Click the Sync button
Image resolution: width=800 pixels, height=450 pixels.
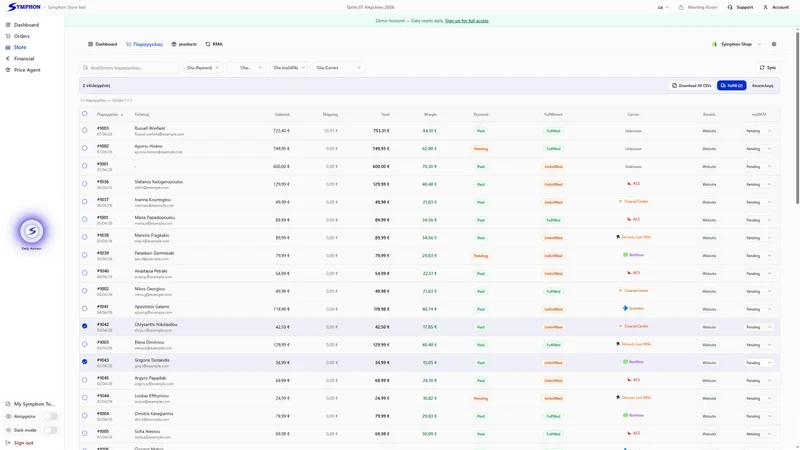tap(768, 68)
